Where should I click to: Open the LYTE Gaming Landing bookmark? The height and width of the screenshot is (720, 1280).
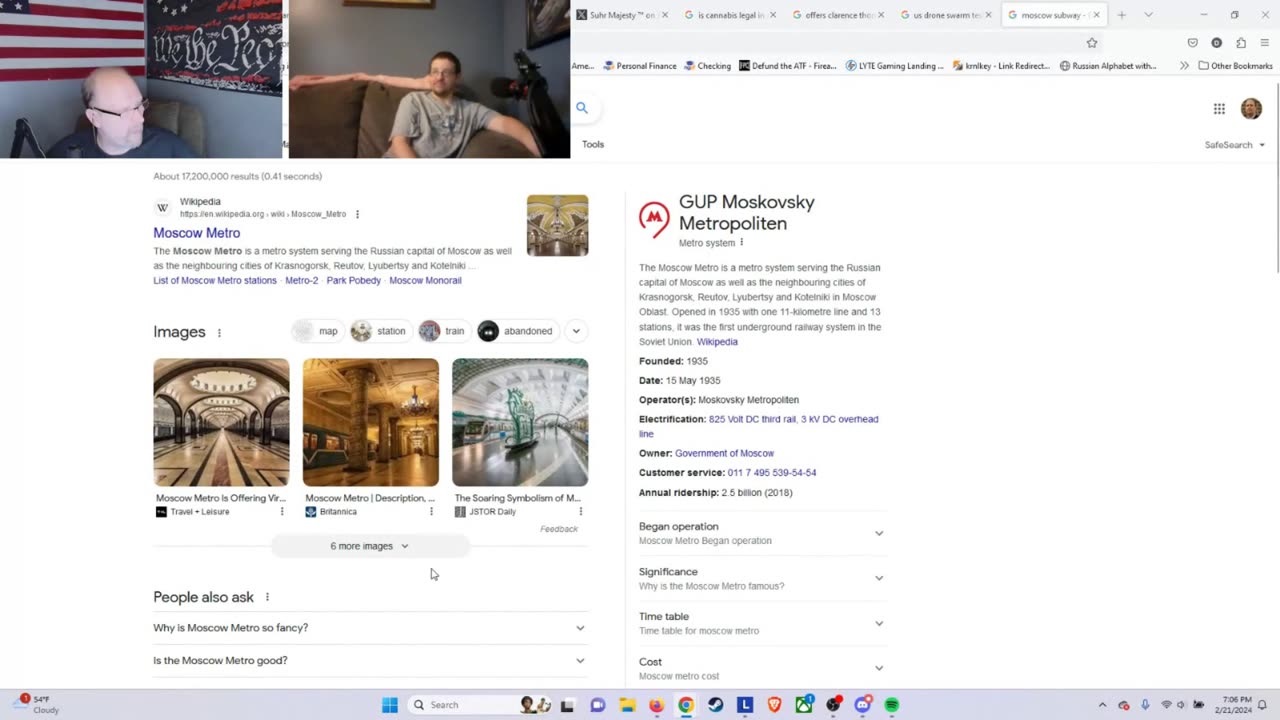point(894,66)
